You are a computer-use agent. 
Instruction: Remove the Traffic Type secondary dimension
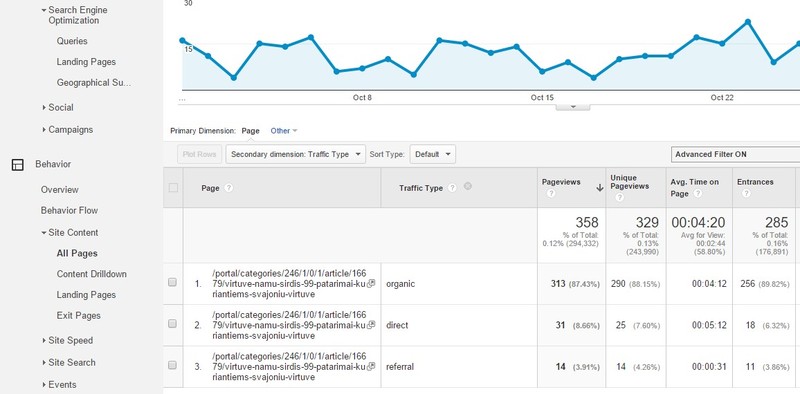468,186
